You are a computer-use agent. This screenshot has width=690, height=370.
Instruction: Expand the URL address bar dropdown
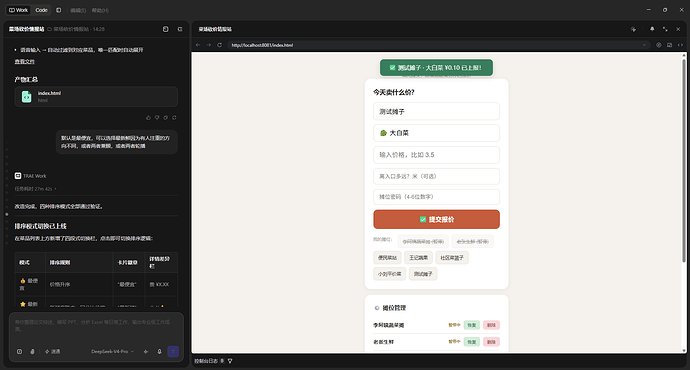(644, 45)
